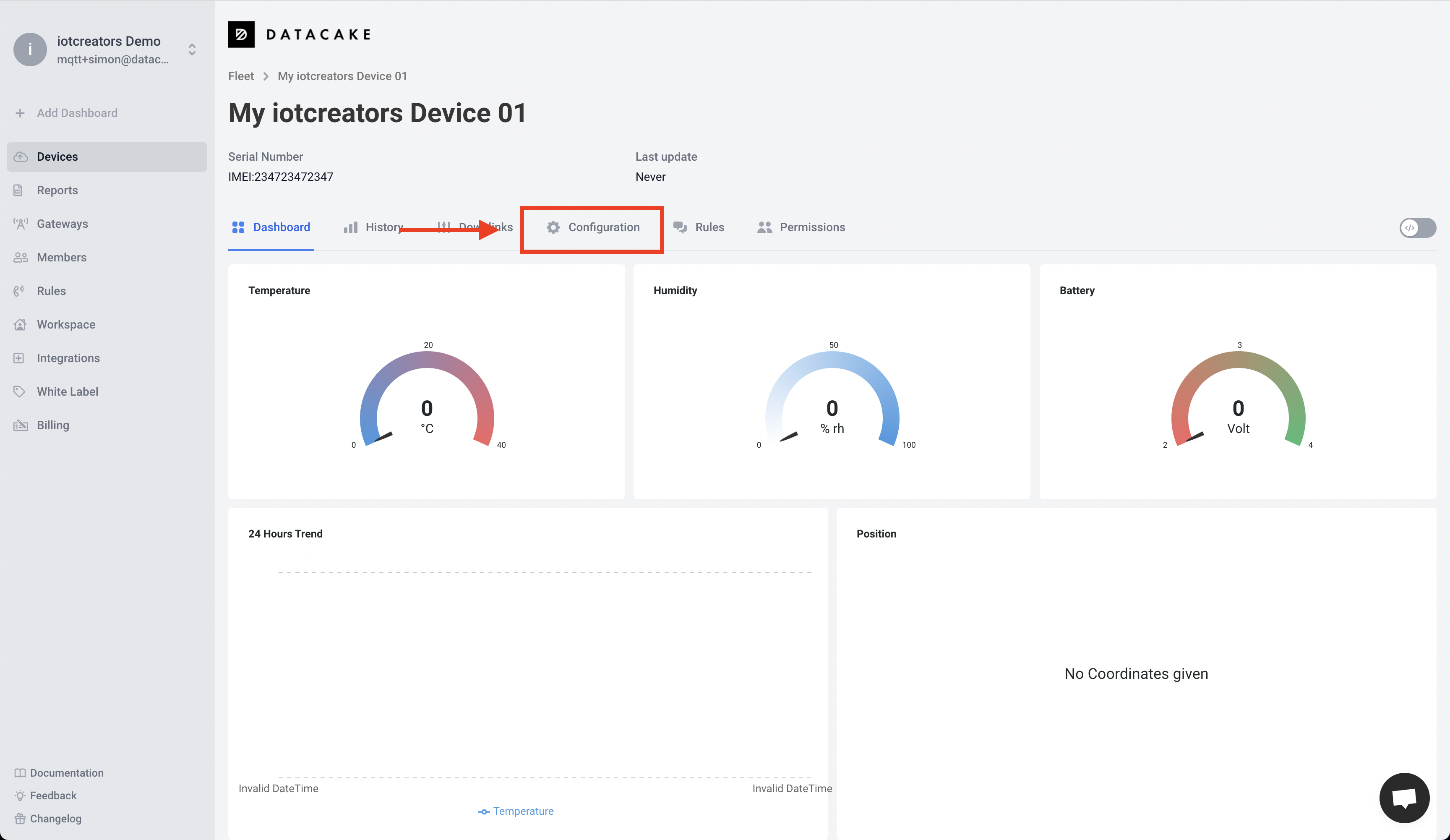The width and height of the screenshot is (1450, 840).
Task: Click the Rules tab chat icon
Action: [680, 227]
